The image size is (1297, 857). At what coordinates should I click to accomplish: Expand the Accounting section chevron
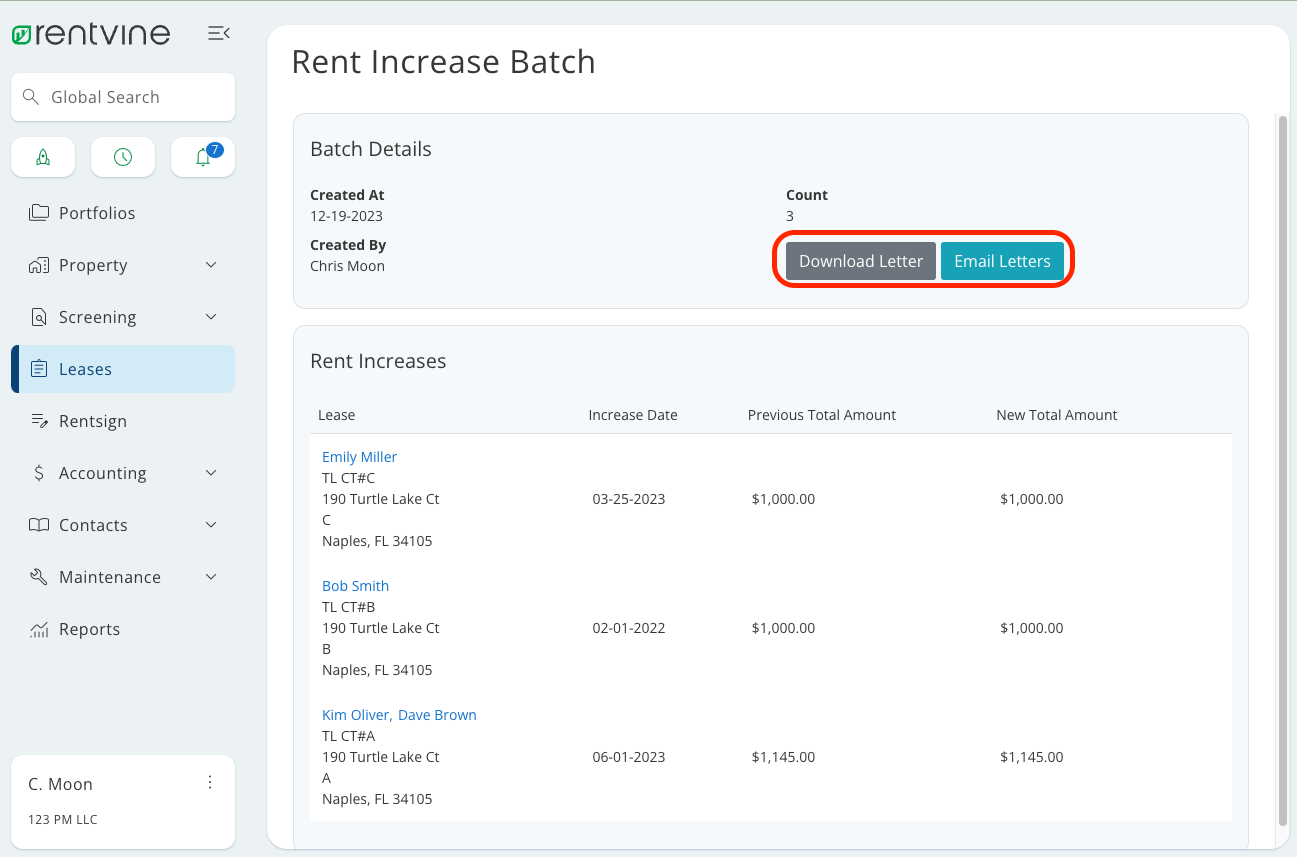pyautogui.click(x=210, y=472)
